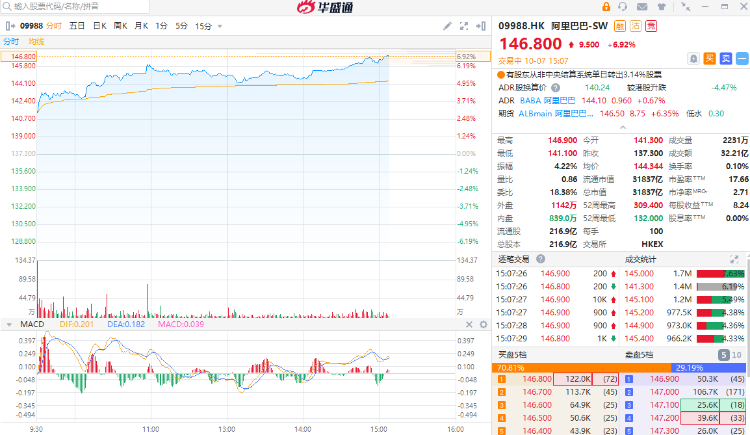Click the 15:07:27 10K trade row

[x=556, y=300]
